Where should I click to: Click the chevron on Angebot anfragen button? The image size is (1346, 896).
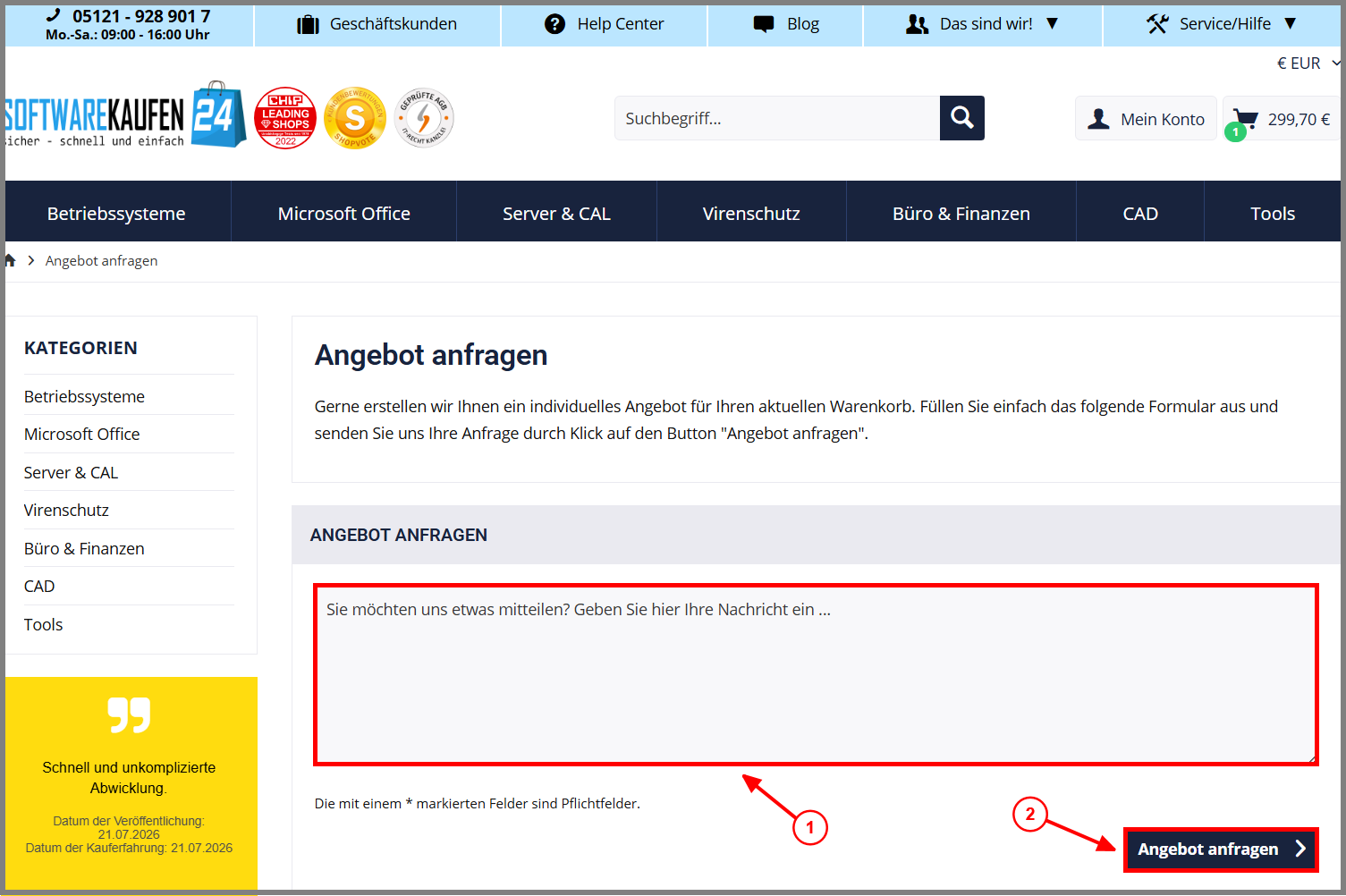click(x=1300, y=849)
